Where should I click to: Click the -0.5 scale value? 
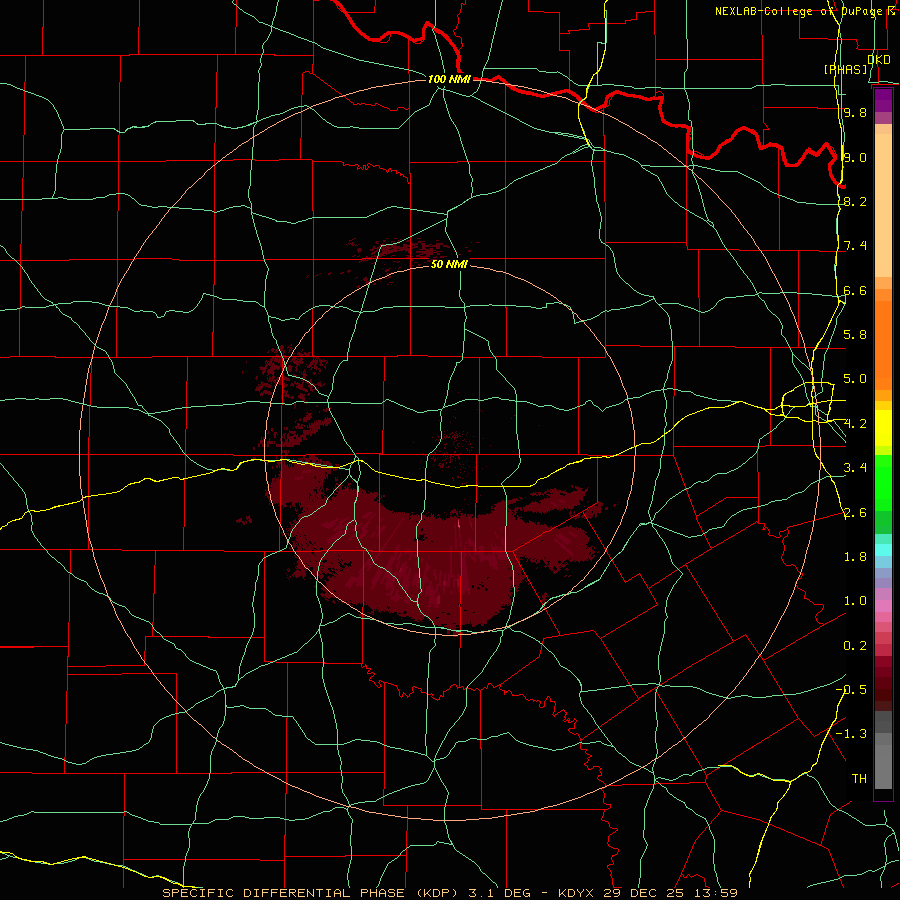coord(851,689)
